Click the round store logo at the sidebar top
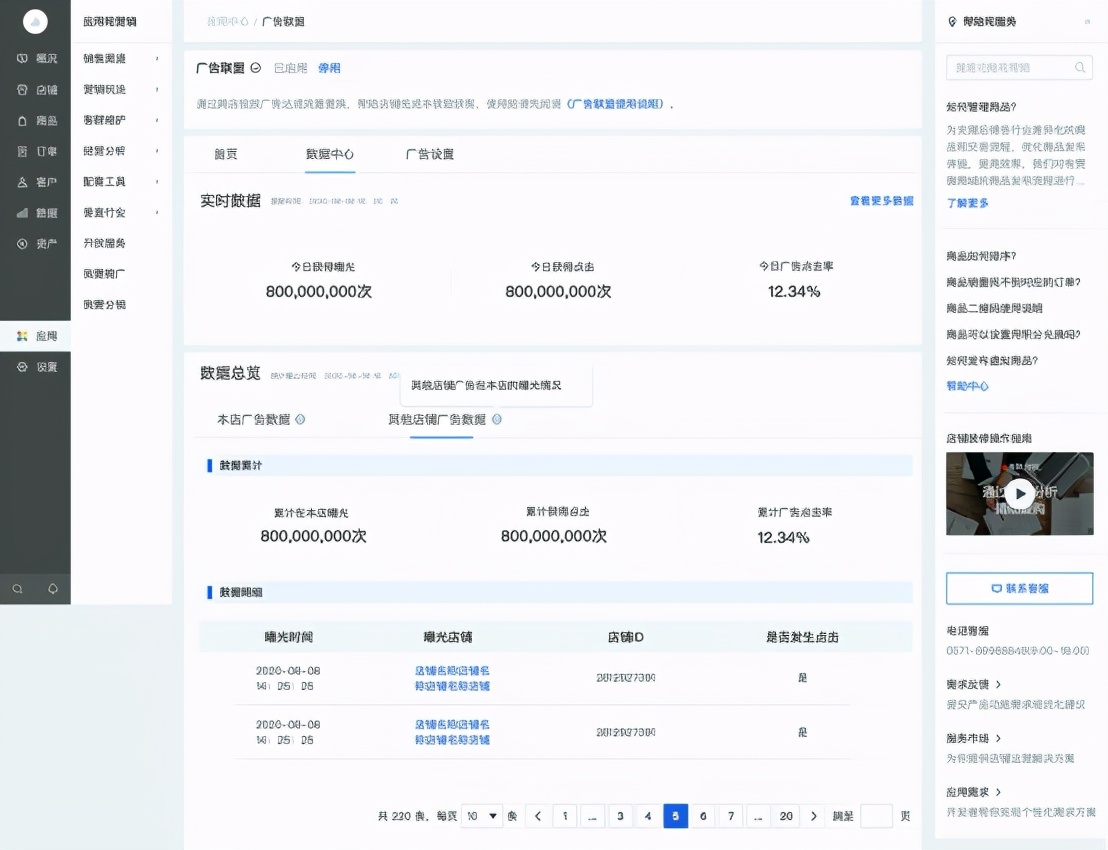The image size is (1108, 850). pyautogui.click(x=35, y=21)
